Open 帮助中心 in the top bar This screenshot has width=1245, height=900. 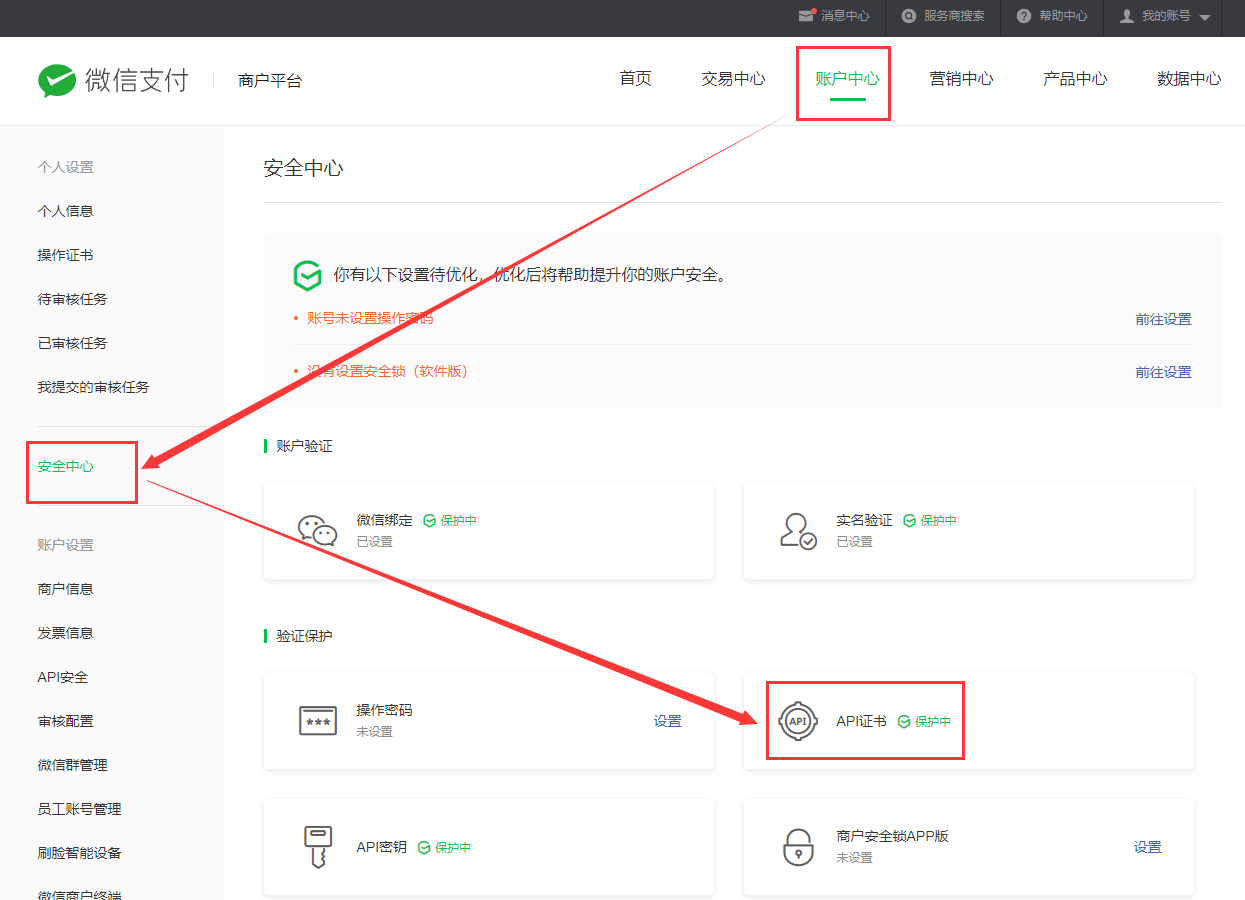click(1063, 16)
